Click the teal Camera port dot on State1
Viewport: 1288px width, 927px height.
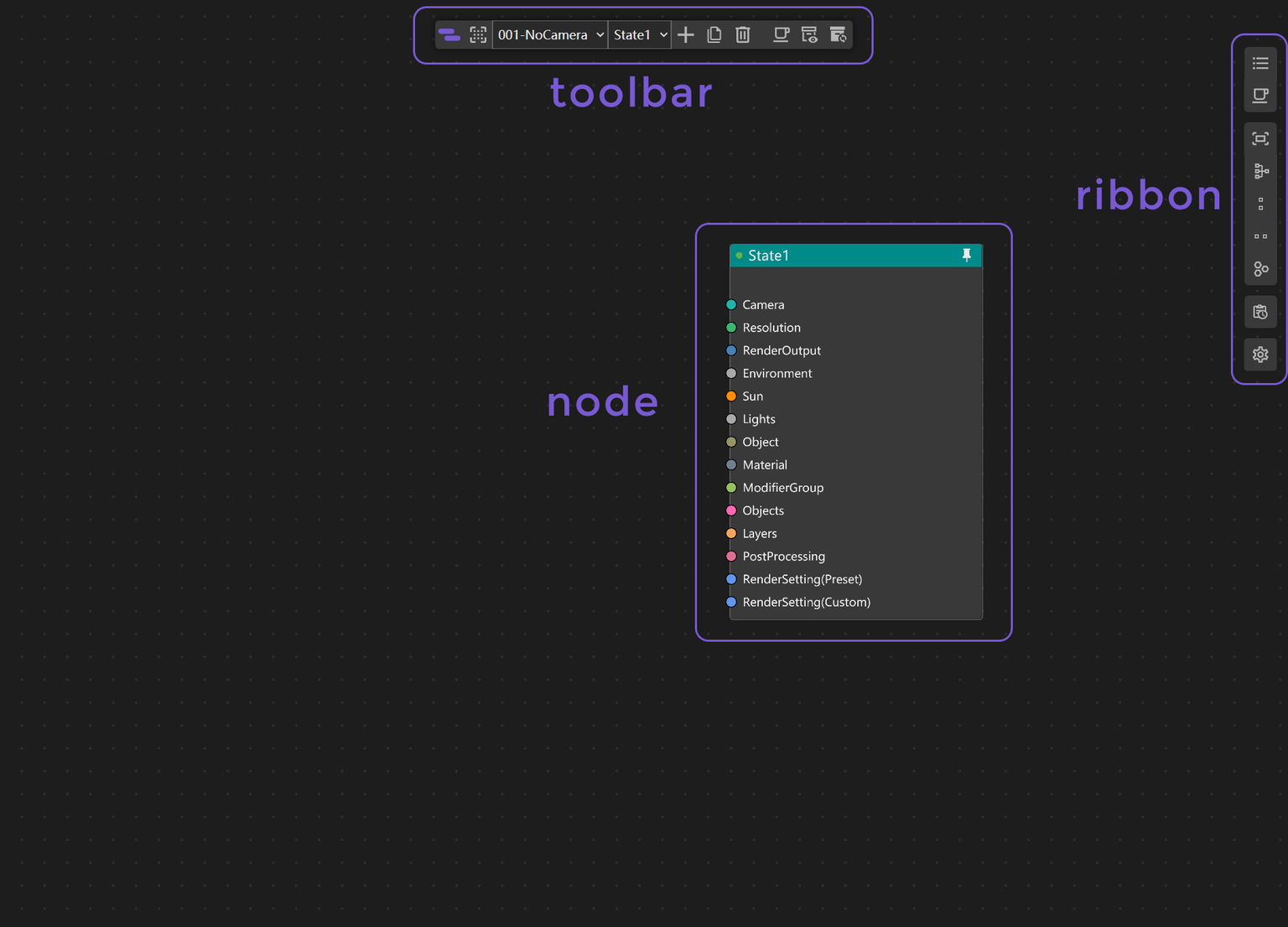730,304
